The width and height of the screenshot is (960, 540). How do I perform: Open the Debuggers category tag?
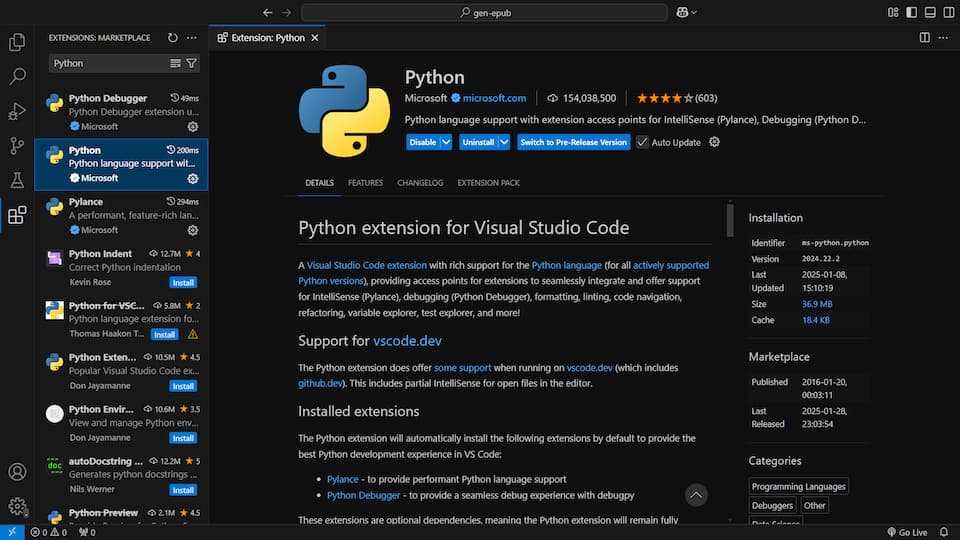coord(772,506)
